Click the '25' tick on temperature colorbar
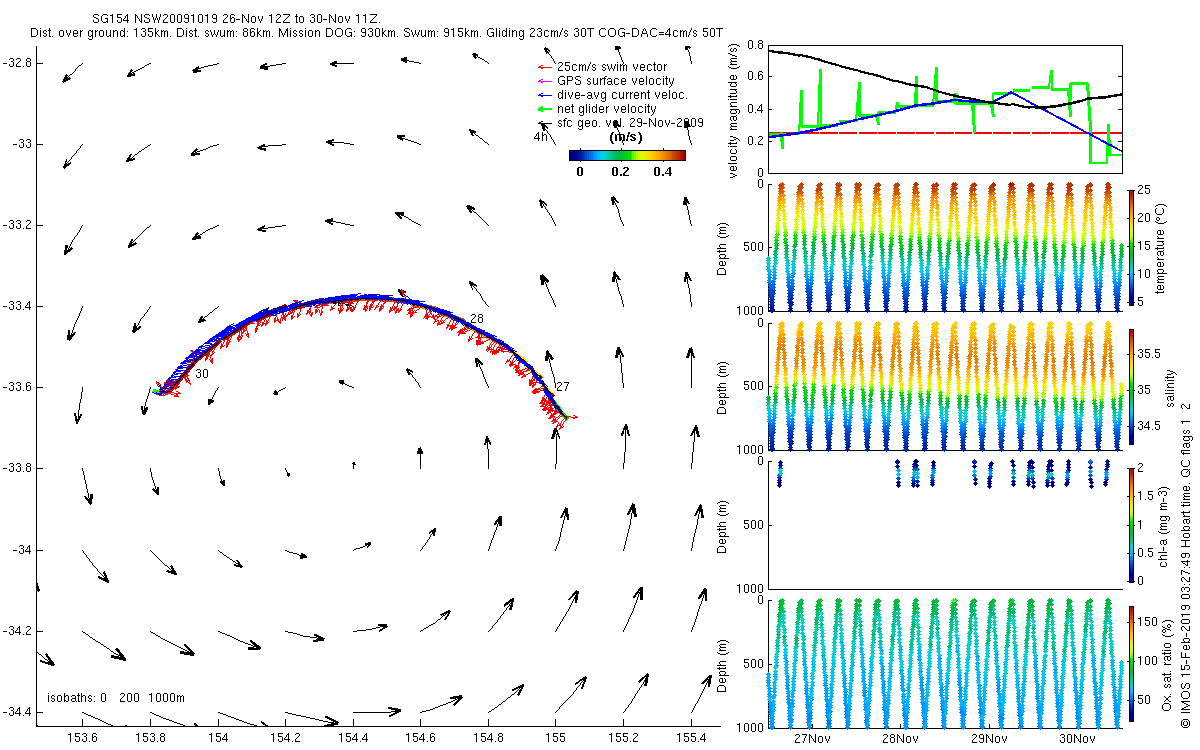 [x=1145, y=189]
